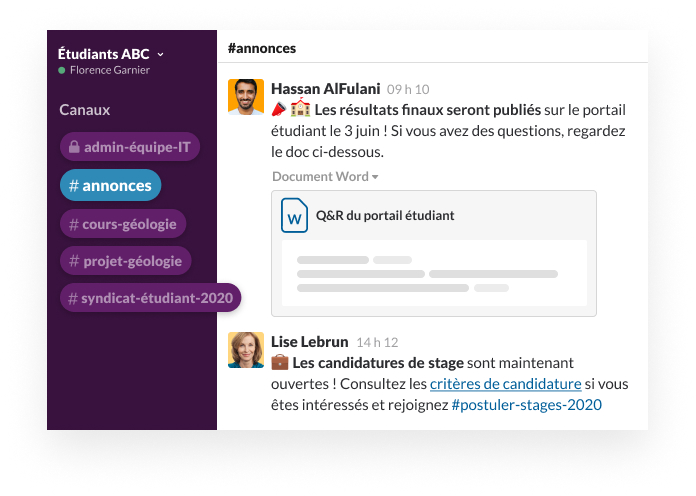Image resolution: width=696 pixels, height=496 pixels.
Task: Open the cours-géologie channel
Action: coord(123,224)
